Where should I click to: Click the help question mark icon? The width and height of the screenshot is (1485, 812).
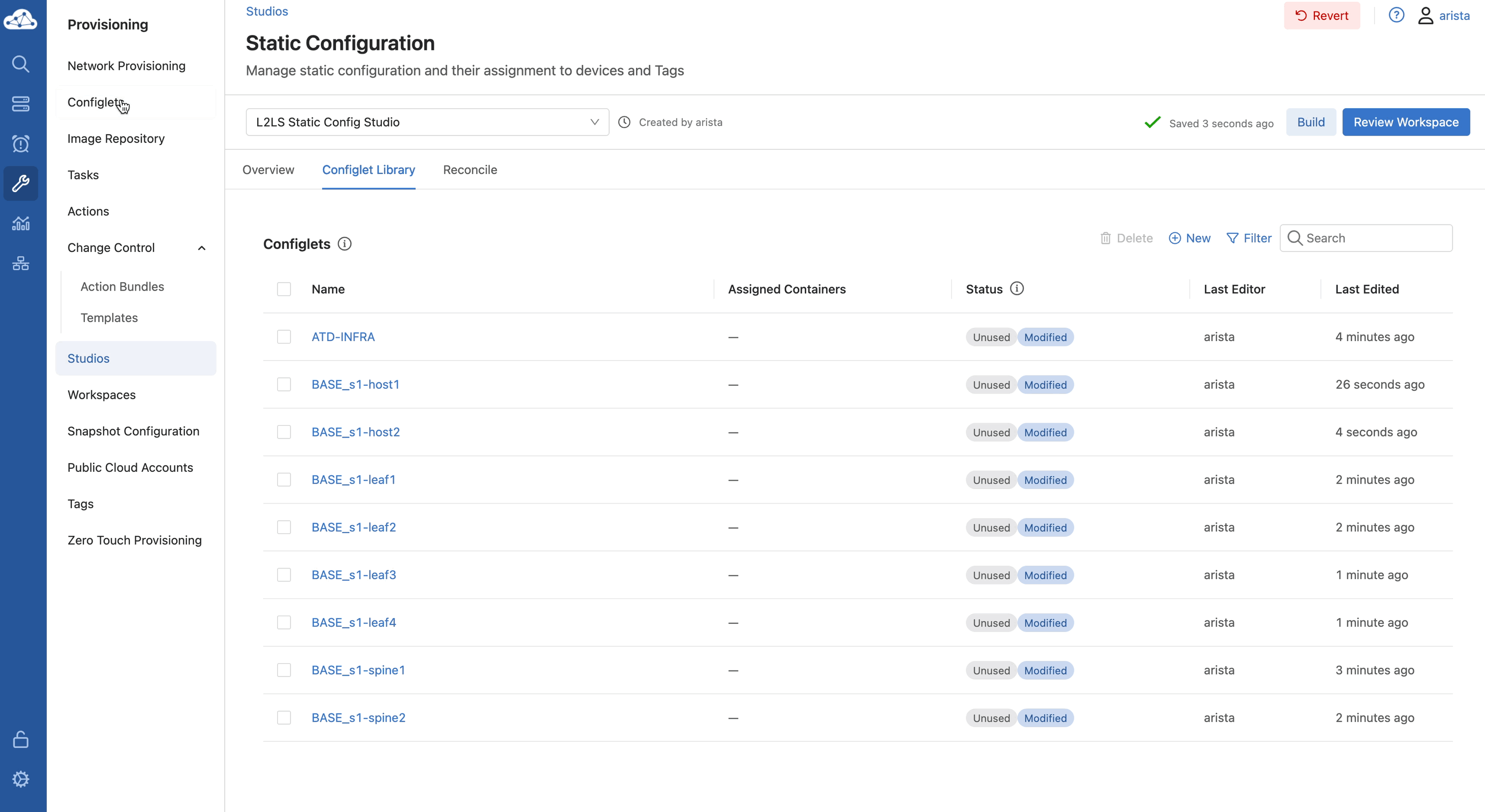(1396, 15)
